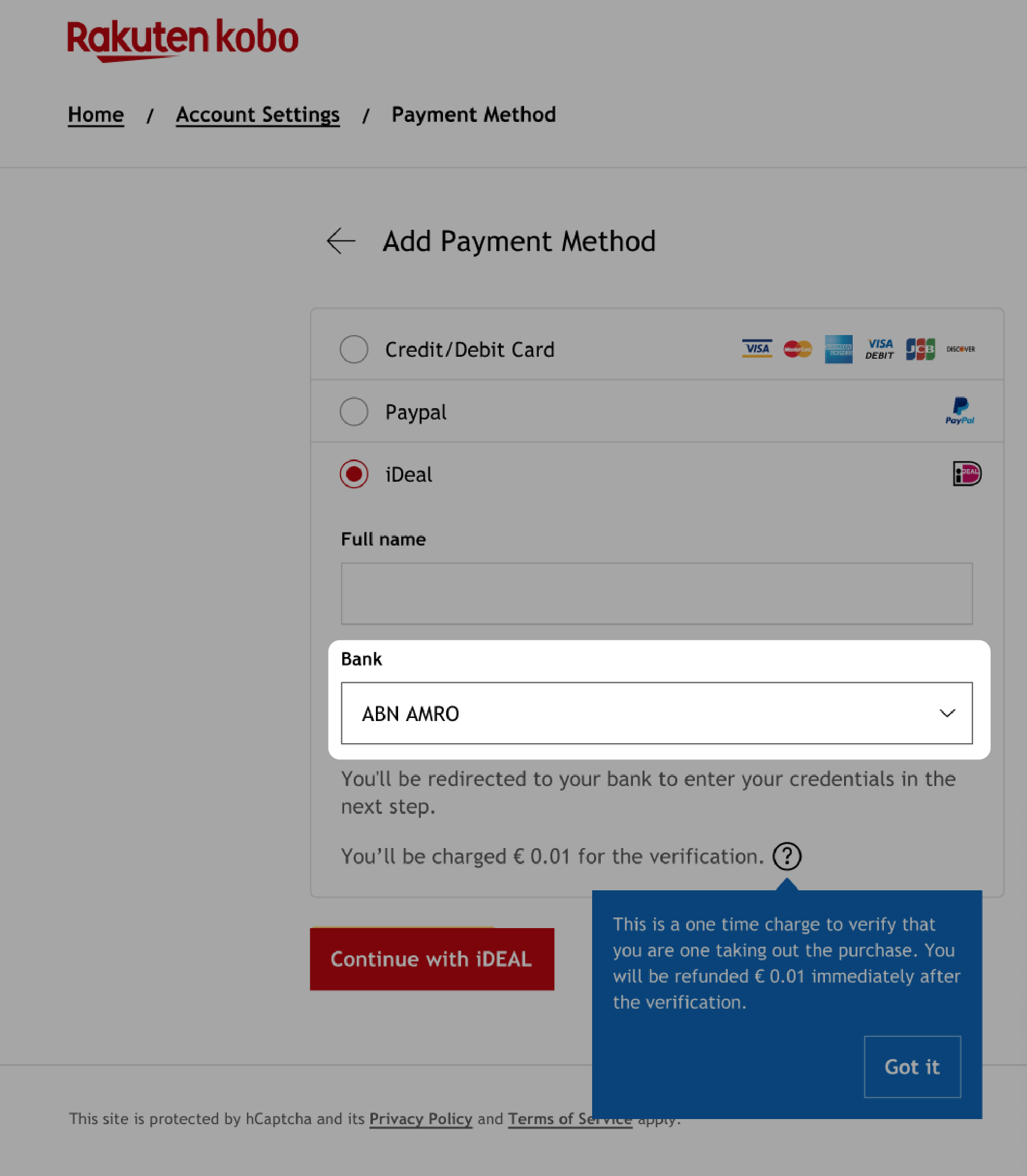Click the question mark help icon

(x=786, y=856)
